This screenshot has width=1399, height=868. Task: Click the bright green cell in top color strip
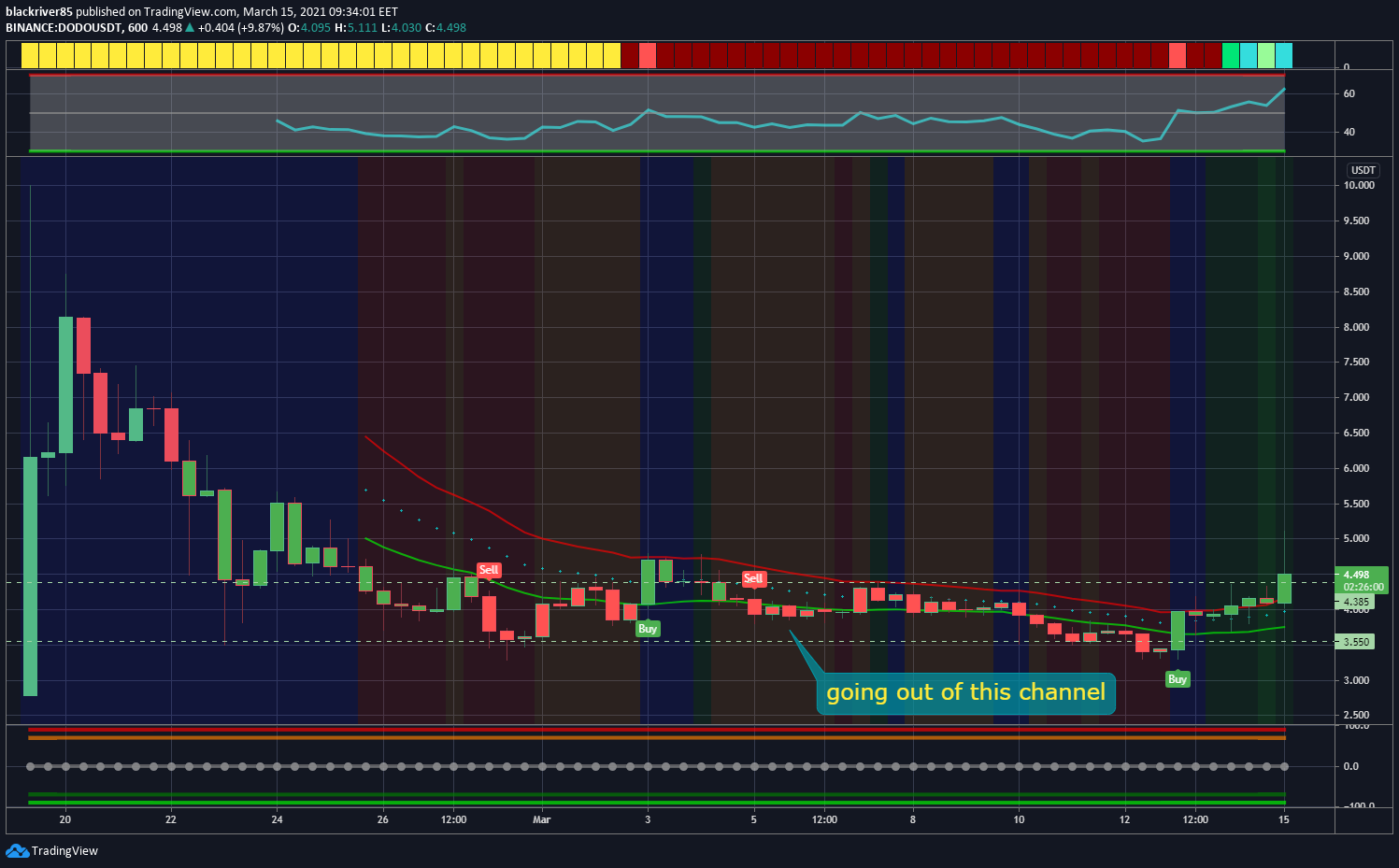[x=1231, y=56]
